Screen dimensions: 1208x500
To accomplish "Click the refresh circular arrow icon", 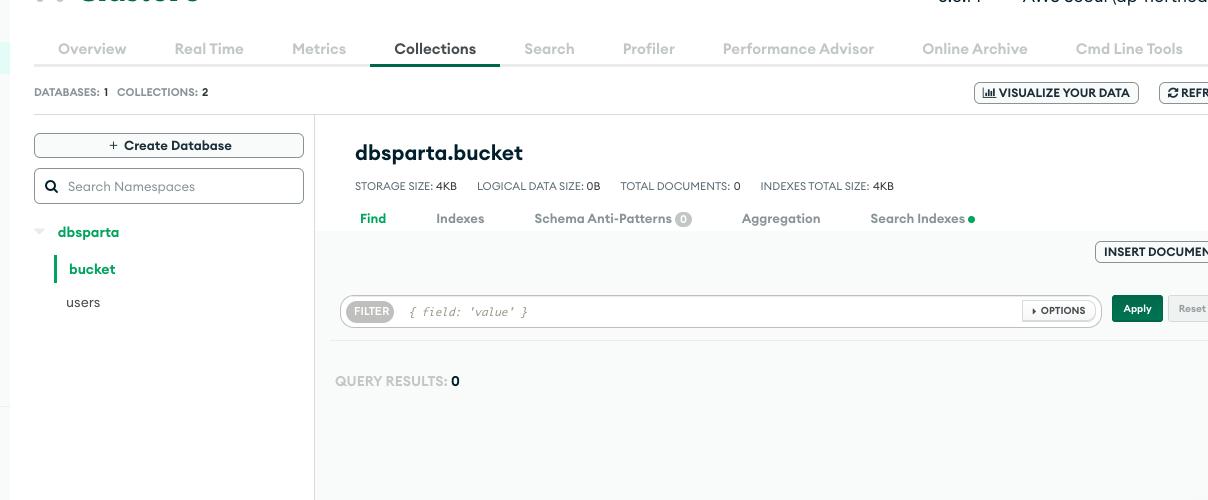I will pyautogui.click(x=1173, y=93).
